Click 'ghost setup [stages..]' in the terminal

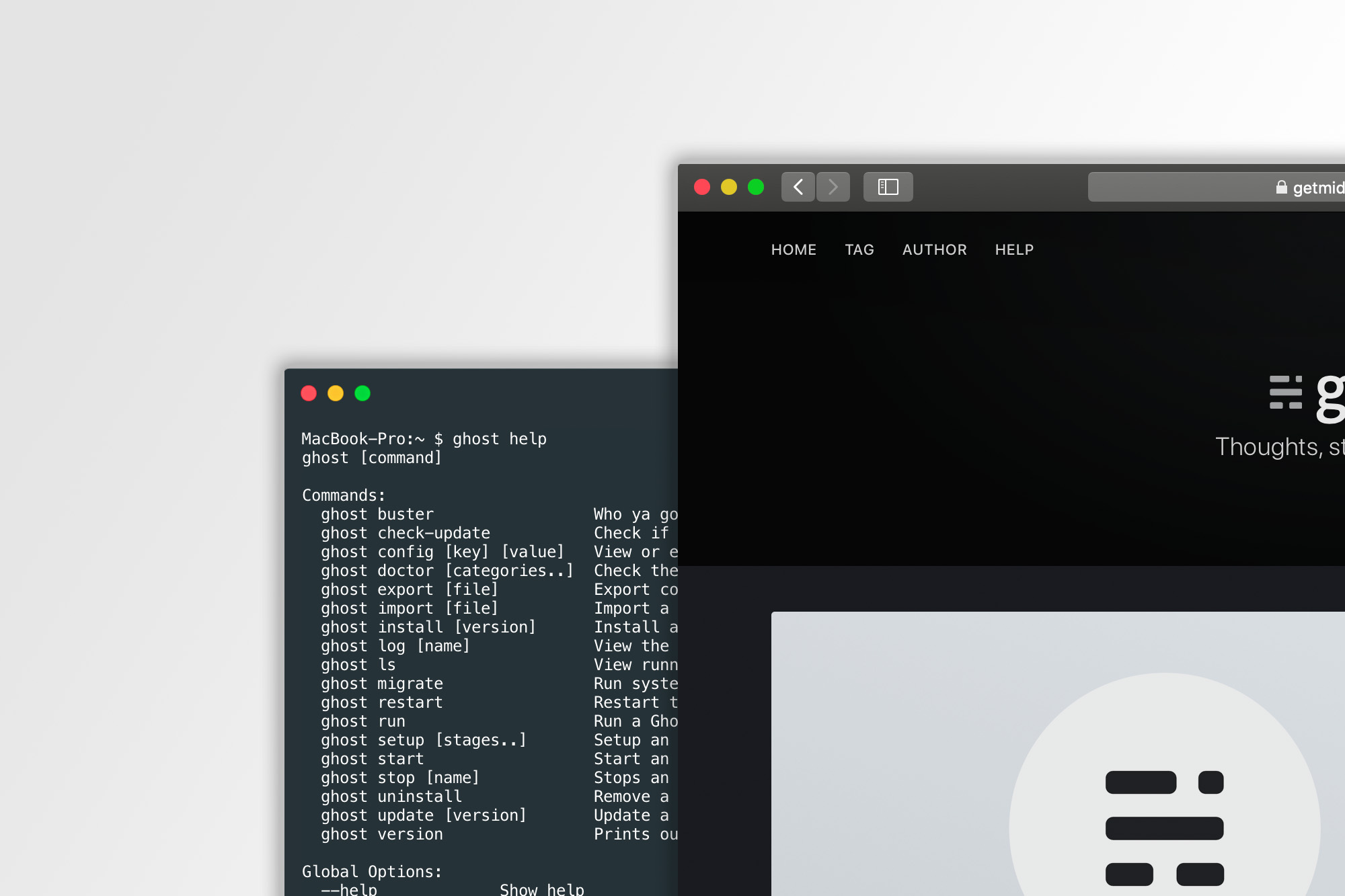(424, 740)
